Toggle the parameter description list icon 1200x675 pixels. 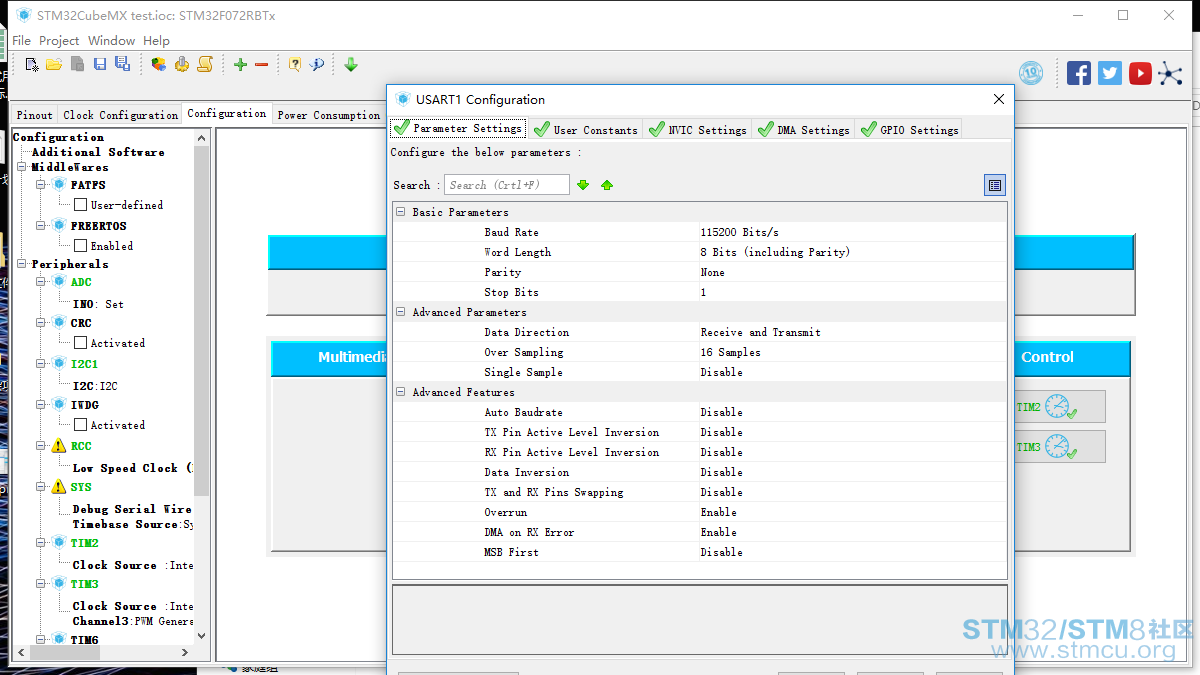pos(994,185)
